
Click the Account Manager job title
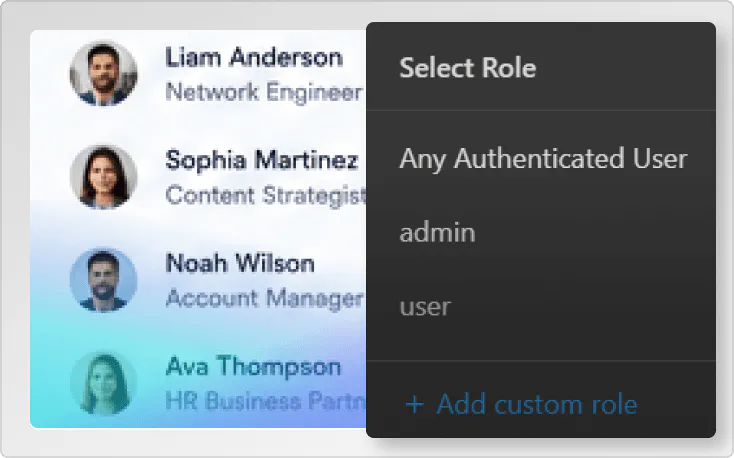point(264,298)
